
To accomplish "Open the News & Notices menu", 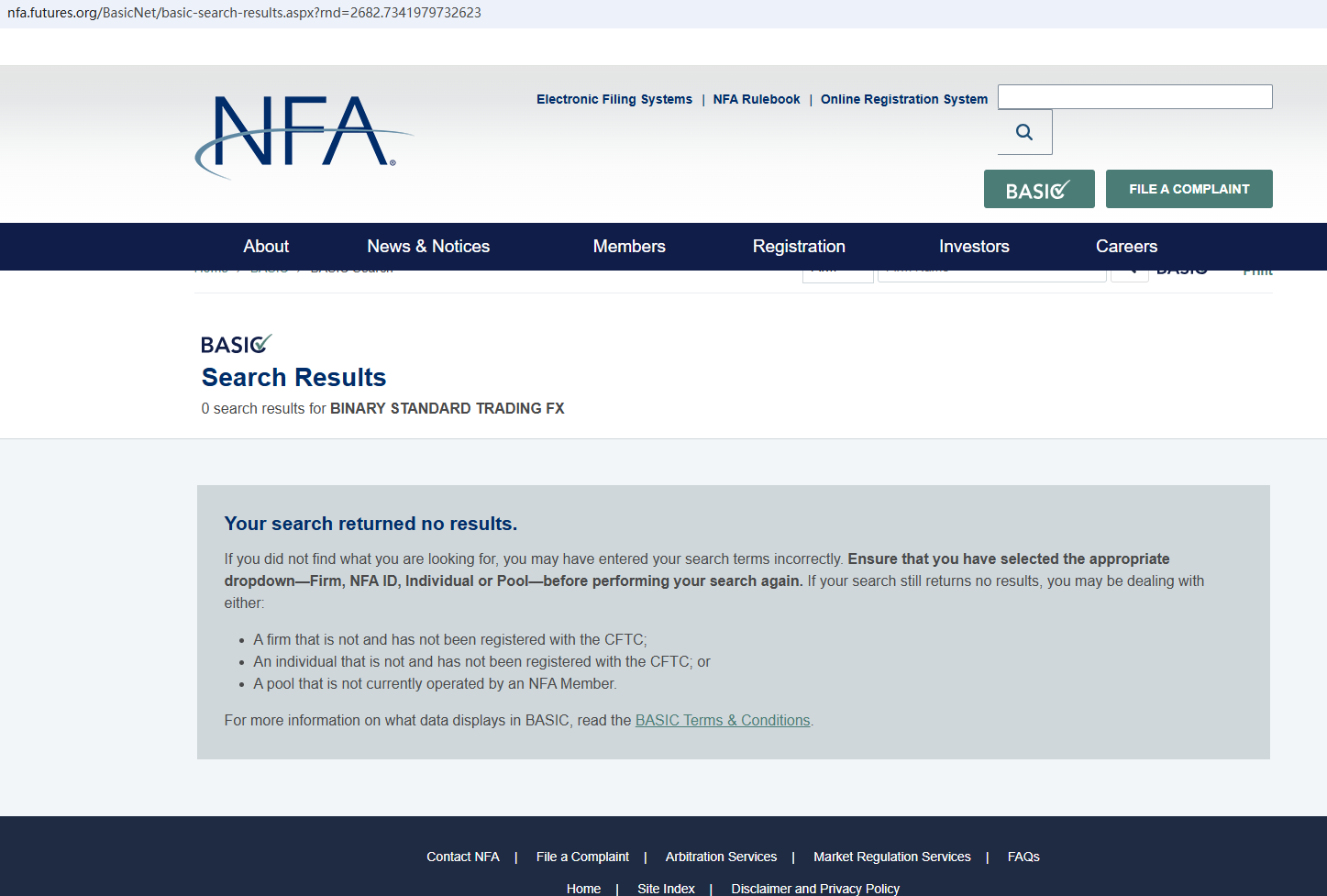I will pyautogui.click(x=428, y=246).
